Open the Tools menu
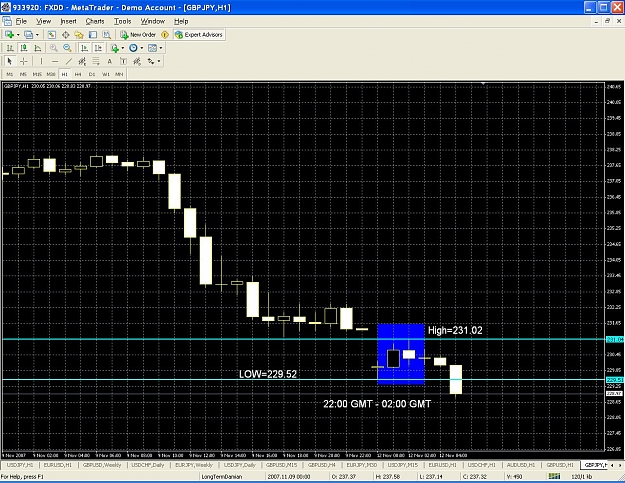 [122, 21]
